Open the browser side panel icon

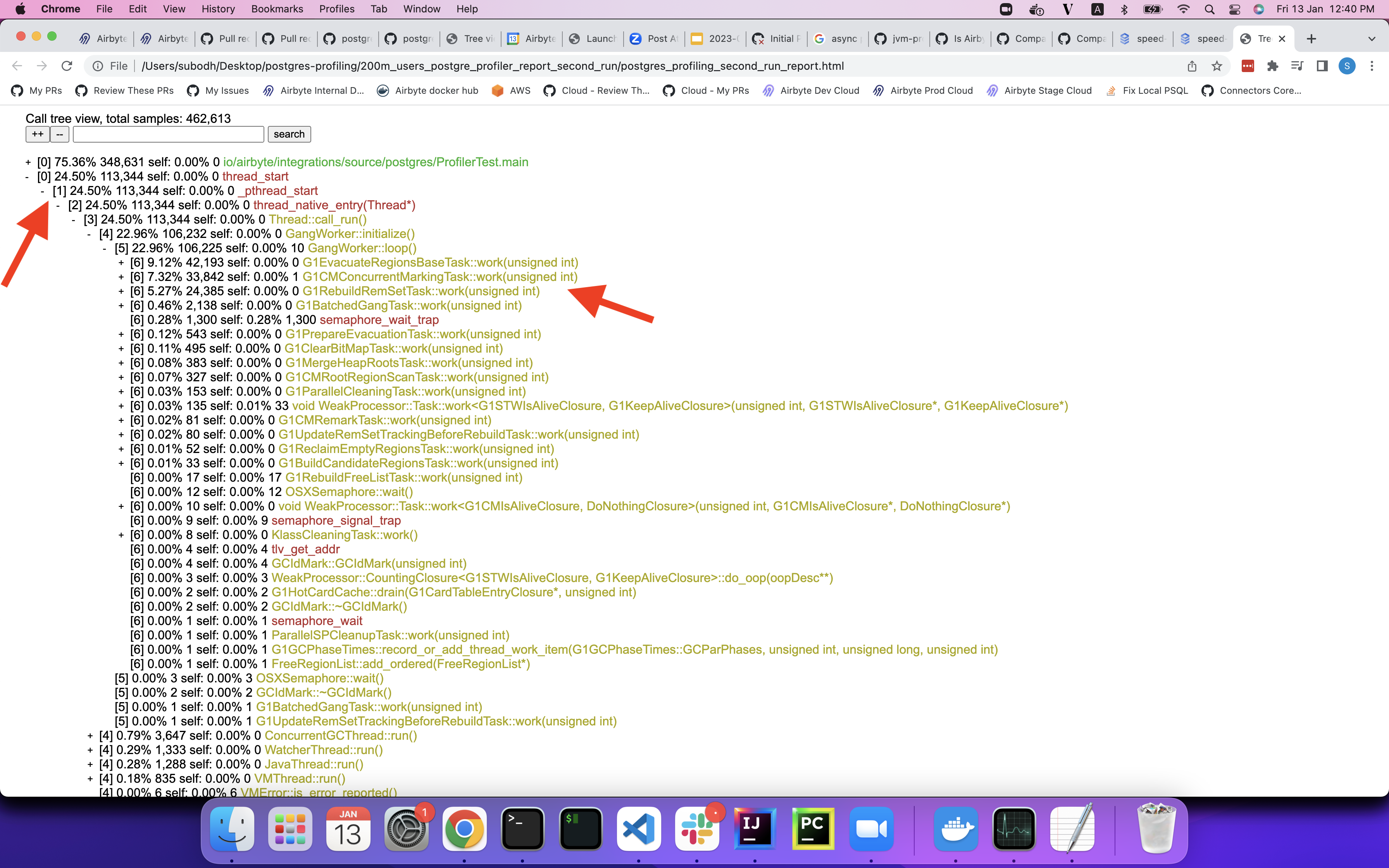[1322, 65]
